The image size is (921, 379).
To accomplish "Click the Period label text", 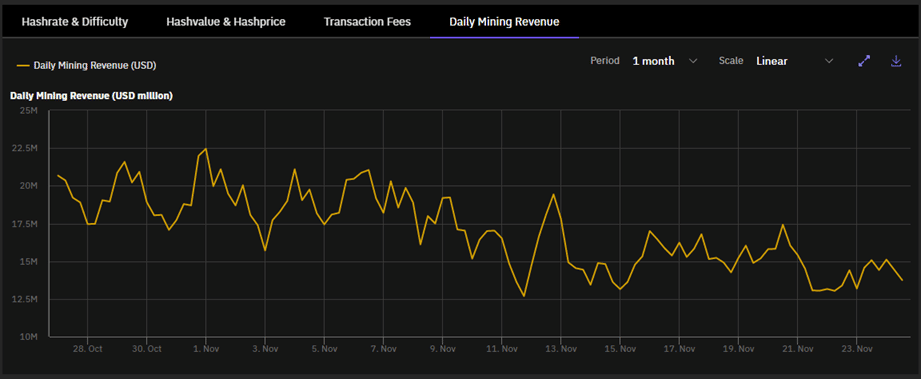I will point(605,61).
